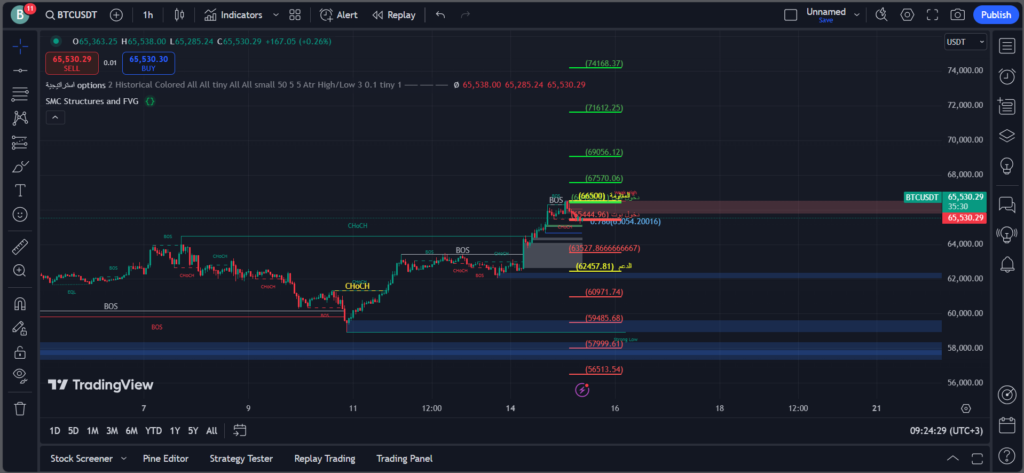Open the ideas lightbulb panel
1024x473 pixels.
[x=1007, y=166]
